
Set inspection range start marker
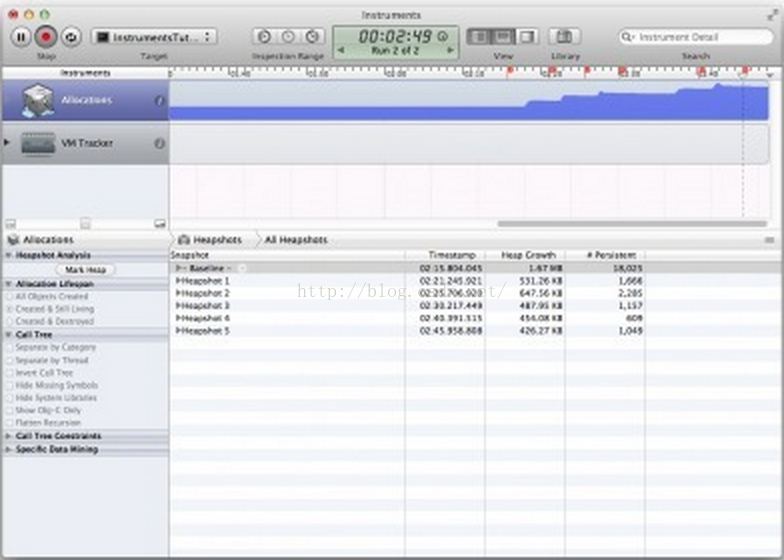click(x=264, y=36)
